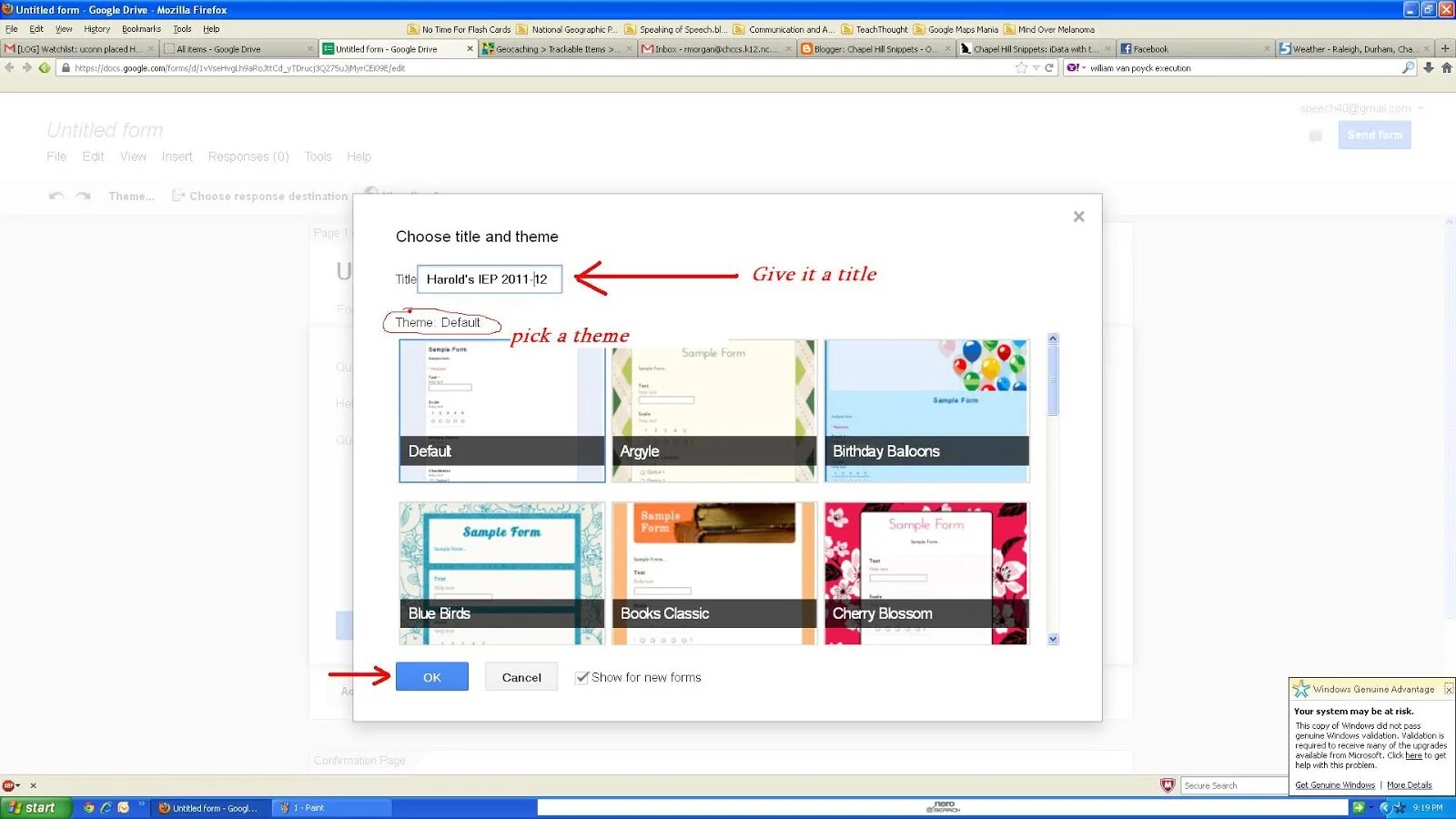
Task: Open 'TeachThought' bookmark
Action: click(x=875, y=29)
